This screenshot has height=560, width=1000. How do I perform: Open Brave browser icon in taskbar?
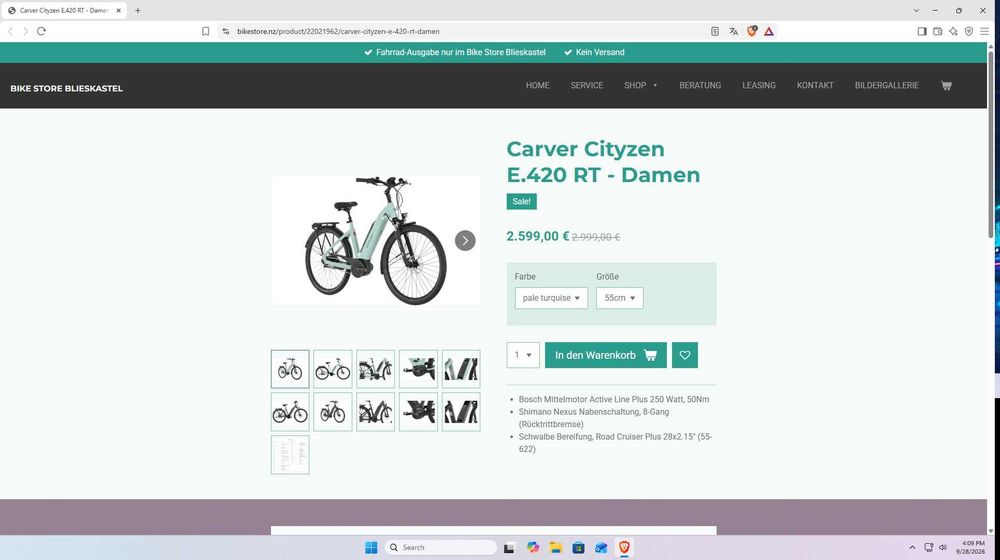pos(624,547)
